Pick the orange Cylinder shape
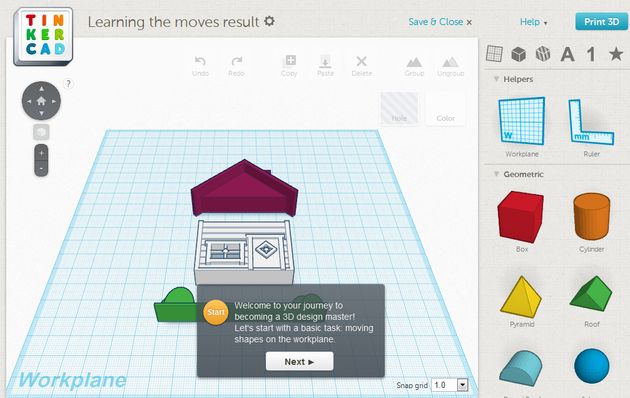 591,216
